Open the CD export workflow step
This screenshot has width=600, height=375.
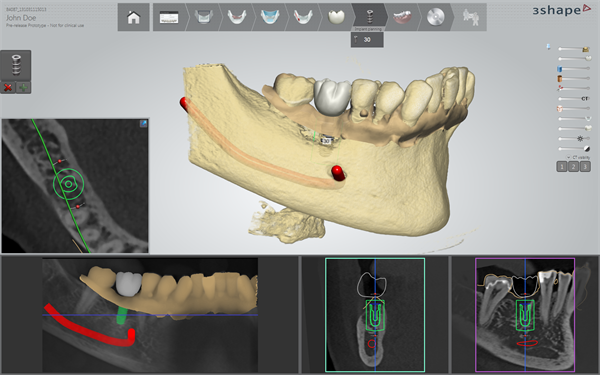pyautogui.click(x=435, y=17)
